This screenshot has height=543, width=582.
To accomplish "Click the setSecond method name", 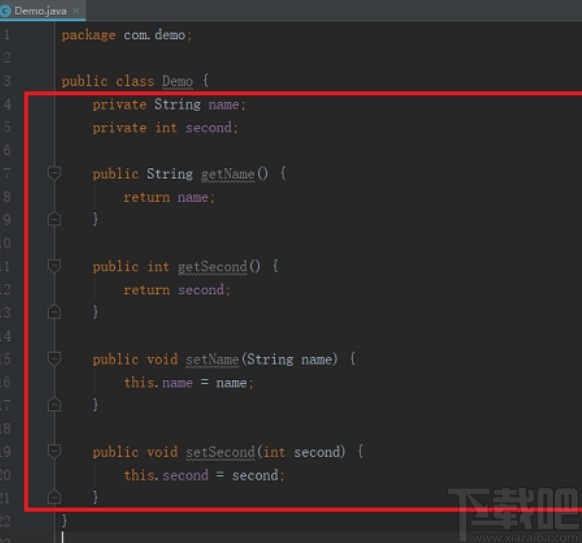I will [x=220, y=452].
